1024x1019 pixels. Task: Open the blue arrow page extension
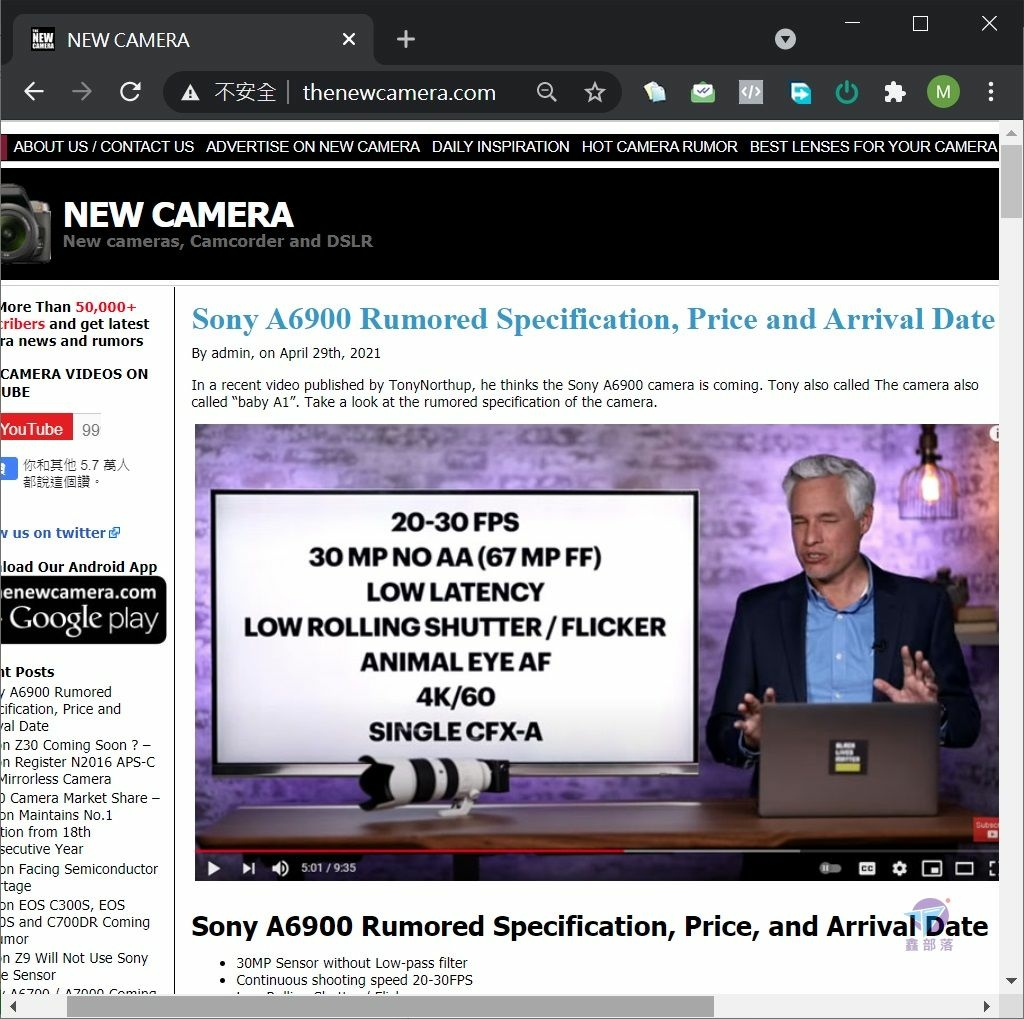click(799, 92)
